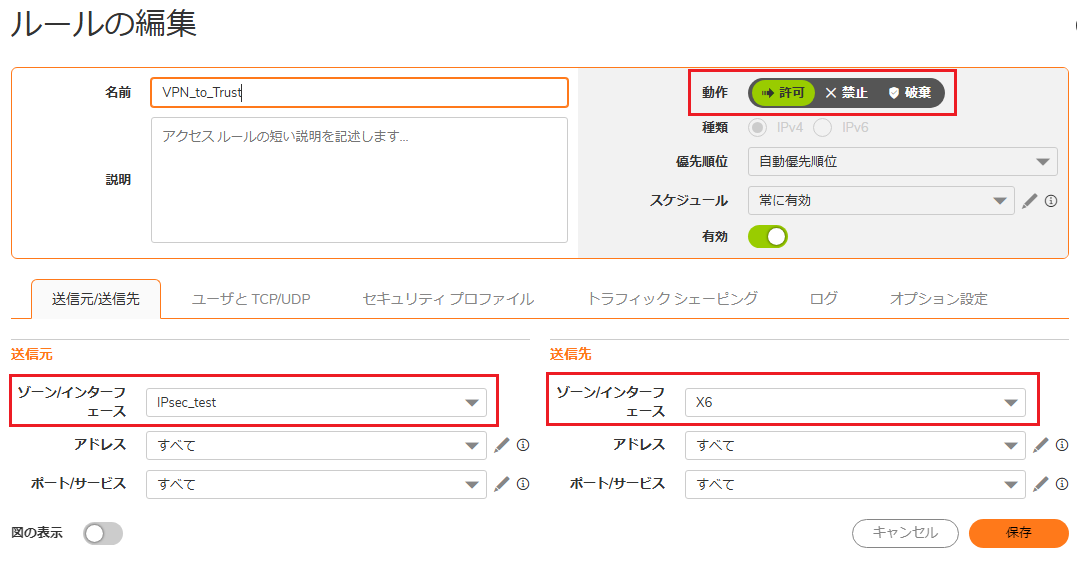1077x563 pixels.
Task: Edit the 送信元 アドレス with pencil icon
Action: [x=501, y=445]
